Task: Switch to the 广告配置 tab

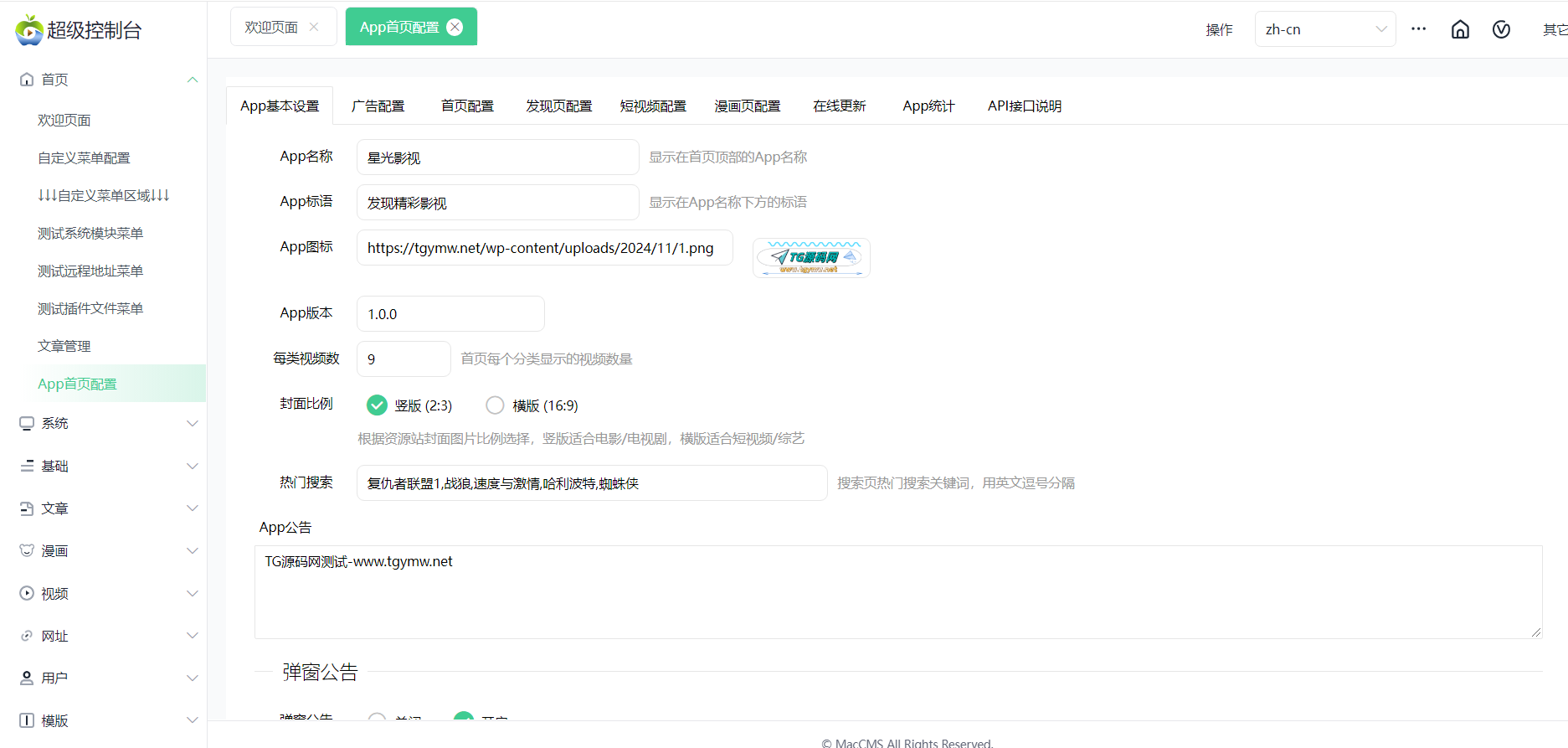Action: point(378,106)
